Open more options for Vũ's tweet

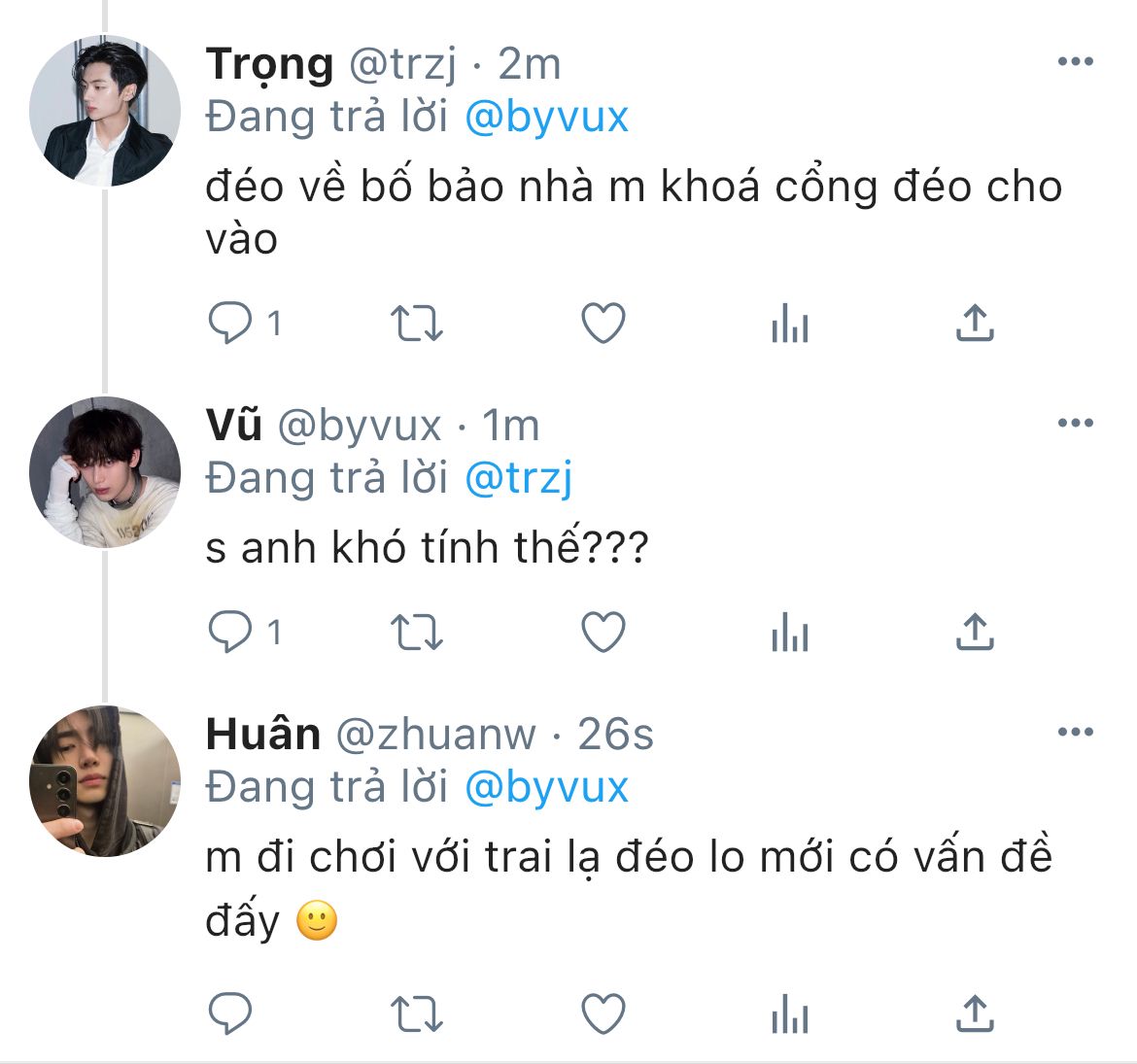point(1075,424)
